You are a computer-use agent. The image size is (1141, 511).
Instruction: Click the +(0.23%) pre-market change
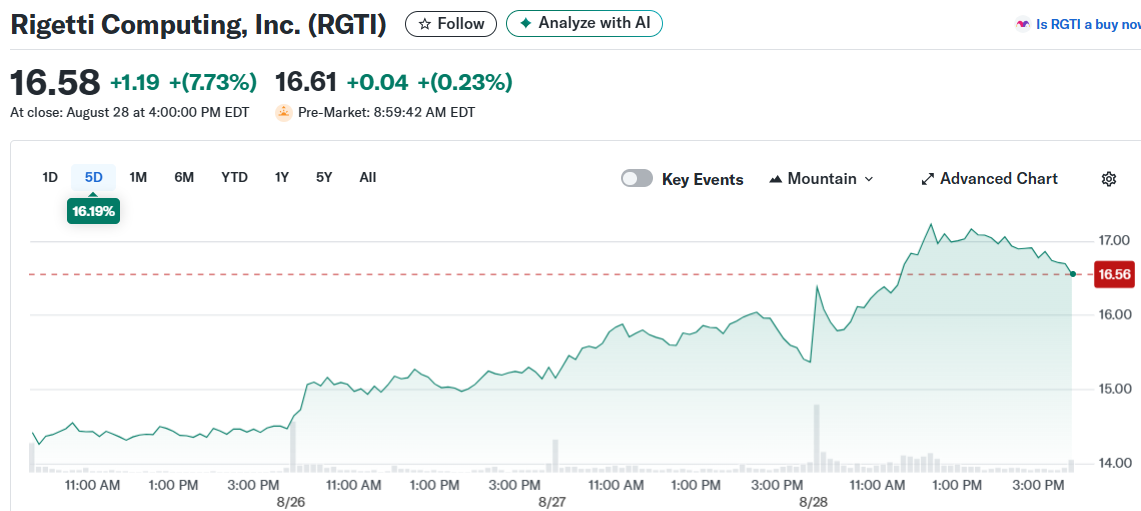coord(464,83)
